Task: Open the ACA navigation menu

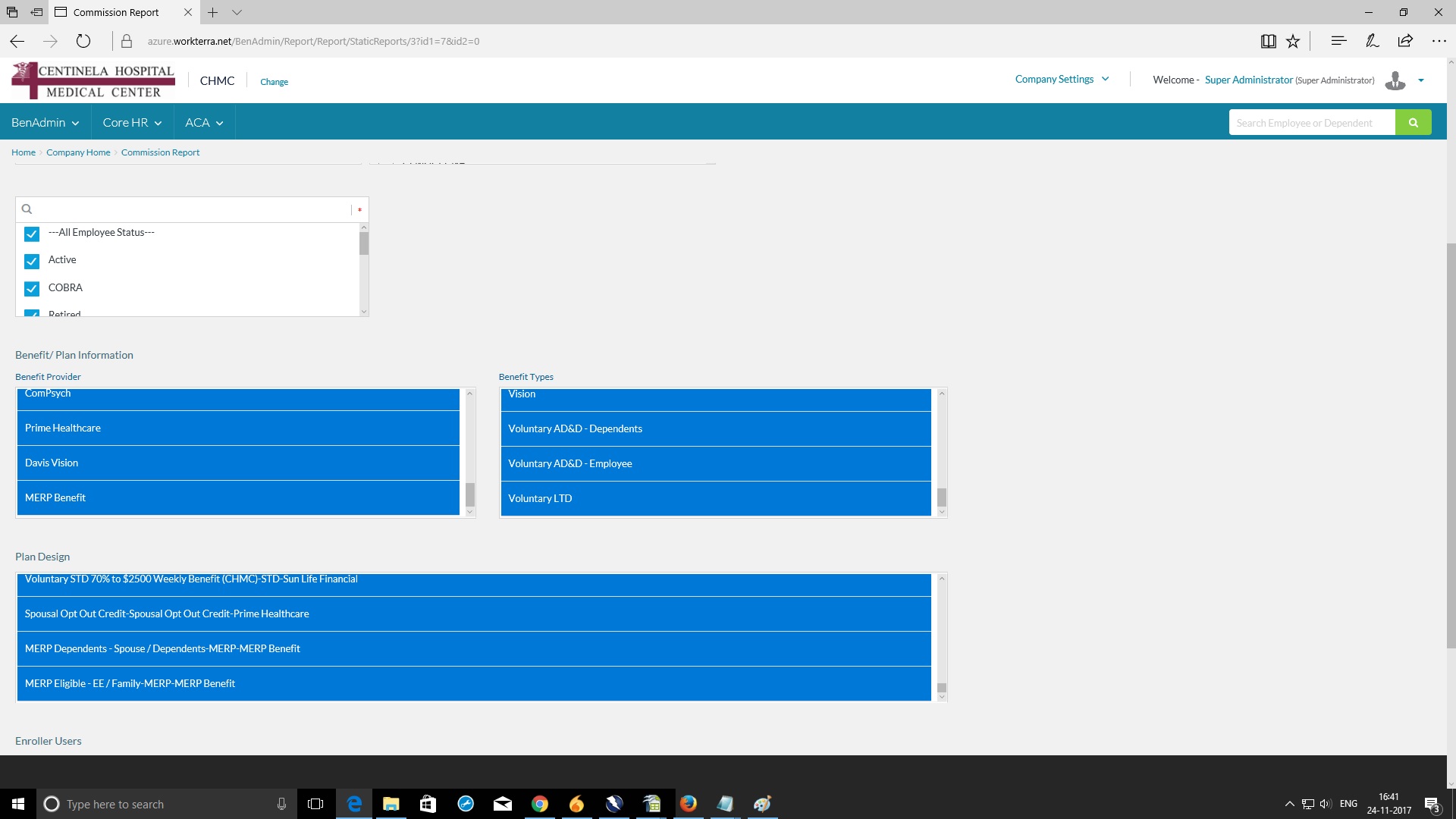Action: (x=204, y=122)
